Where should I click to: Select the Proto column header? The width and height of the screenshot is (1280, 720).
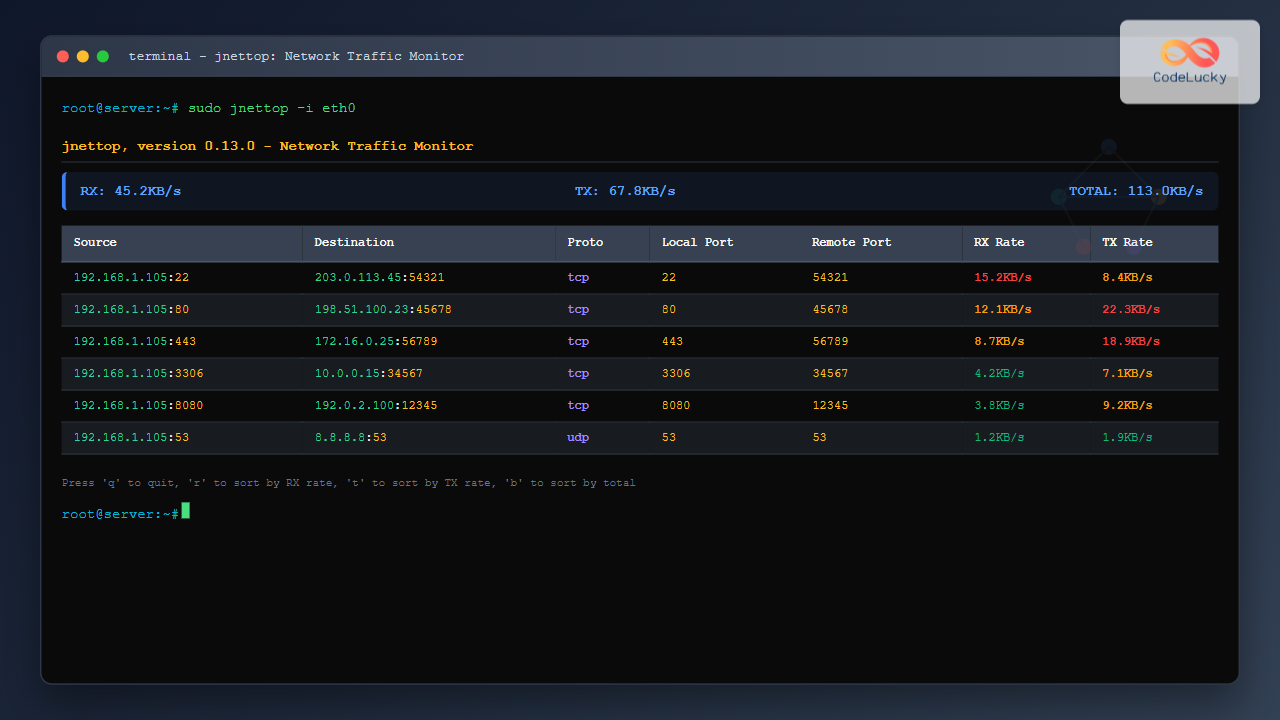pyautogui.click(x=585, y=242)
